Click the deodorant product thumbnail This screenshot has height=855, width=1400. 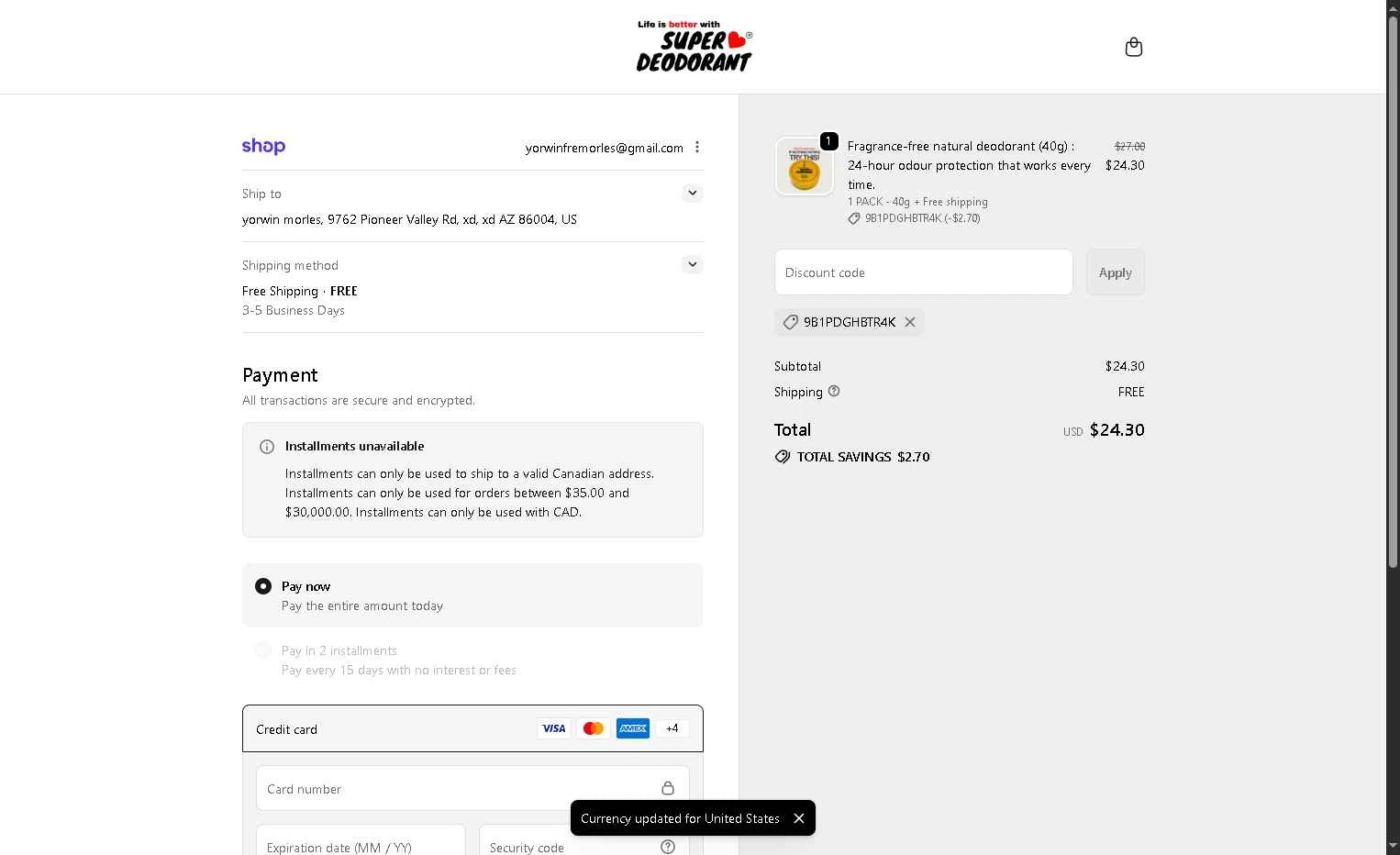[805, 166]
